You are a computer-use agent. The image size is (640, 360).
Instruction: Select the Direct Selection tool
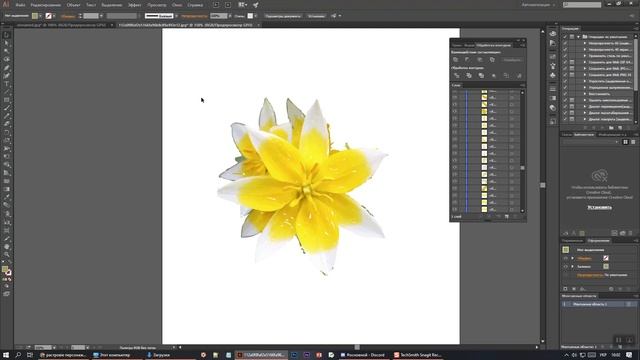7,43
